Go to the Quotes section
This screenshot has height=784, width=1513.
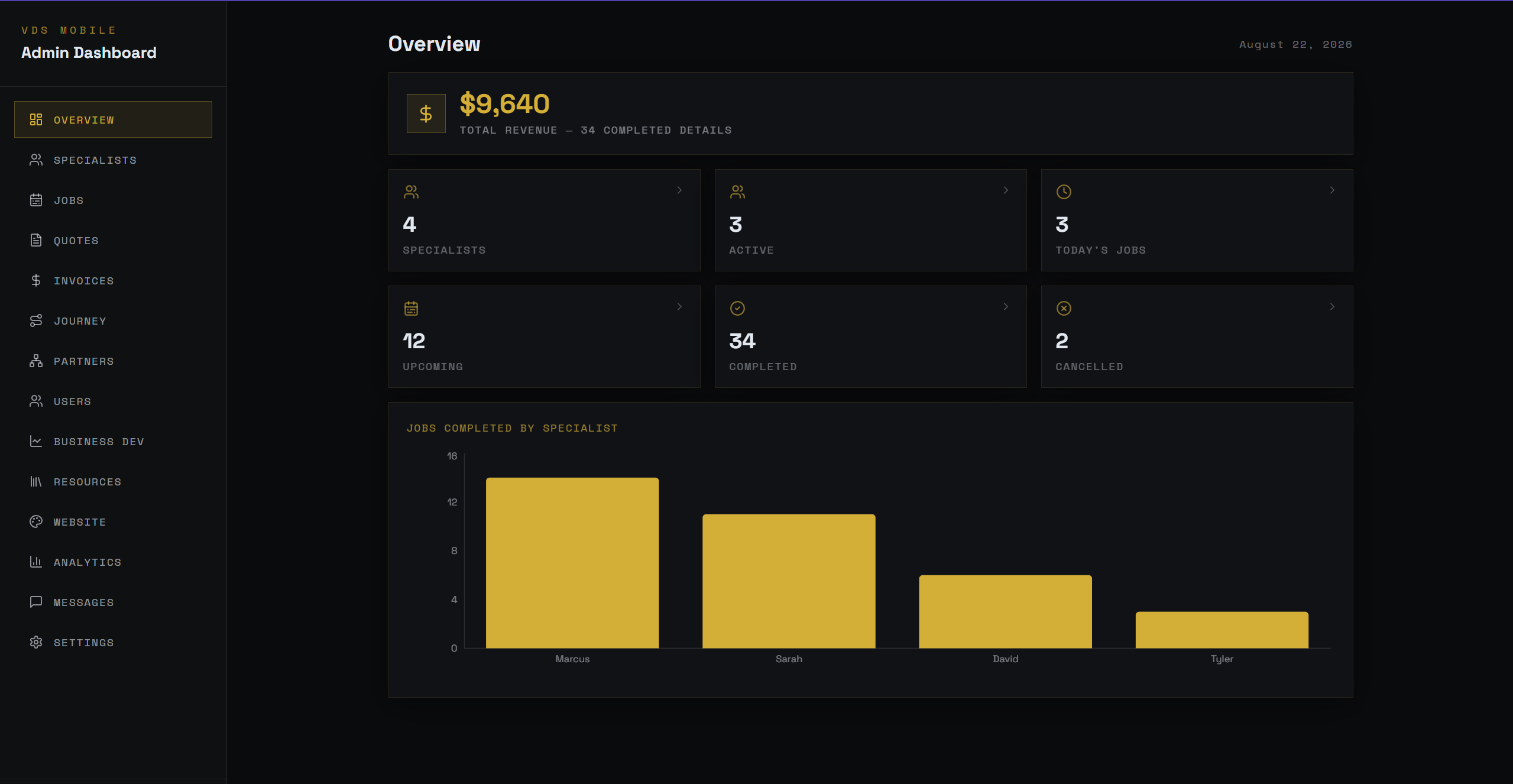point(113,240)
